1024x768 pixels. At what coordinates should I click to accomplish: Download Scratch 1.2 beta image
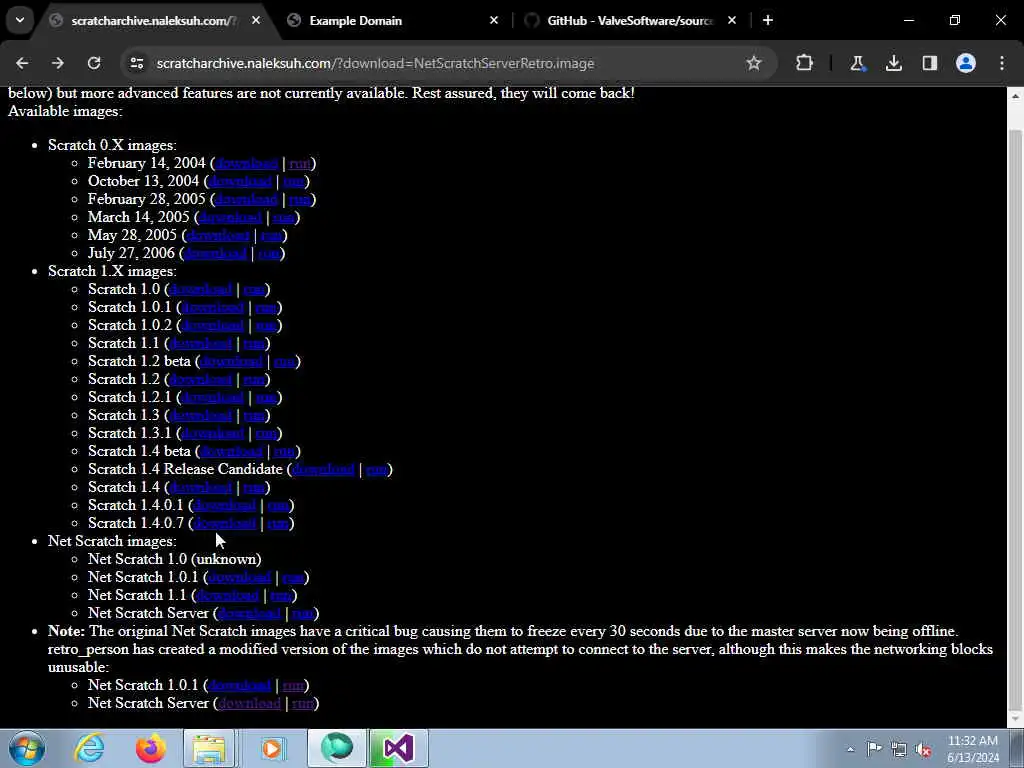(231, 361)
